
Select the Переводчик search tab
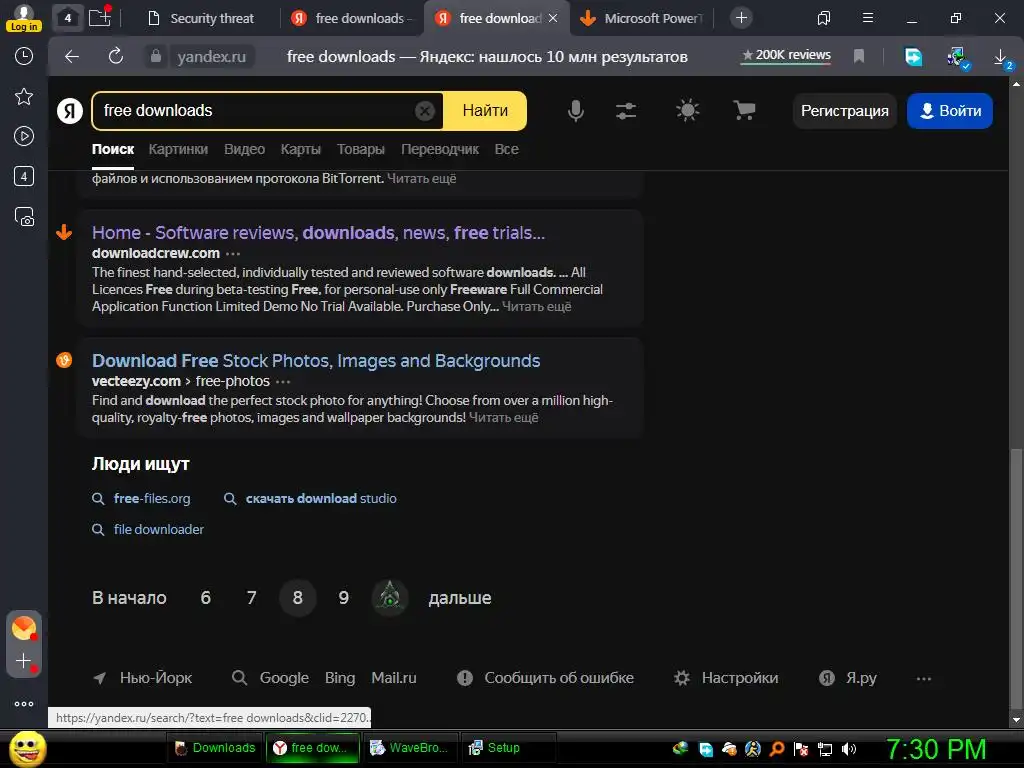pyautogui.click(x=440, y=149)
